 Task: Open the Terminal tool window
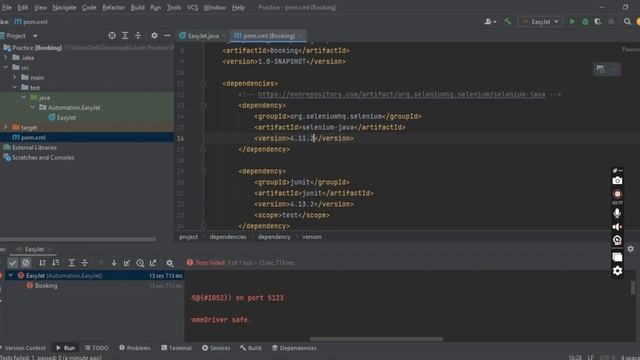click(176, 348)
